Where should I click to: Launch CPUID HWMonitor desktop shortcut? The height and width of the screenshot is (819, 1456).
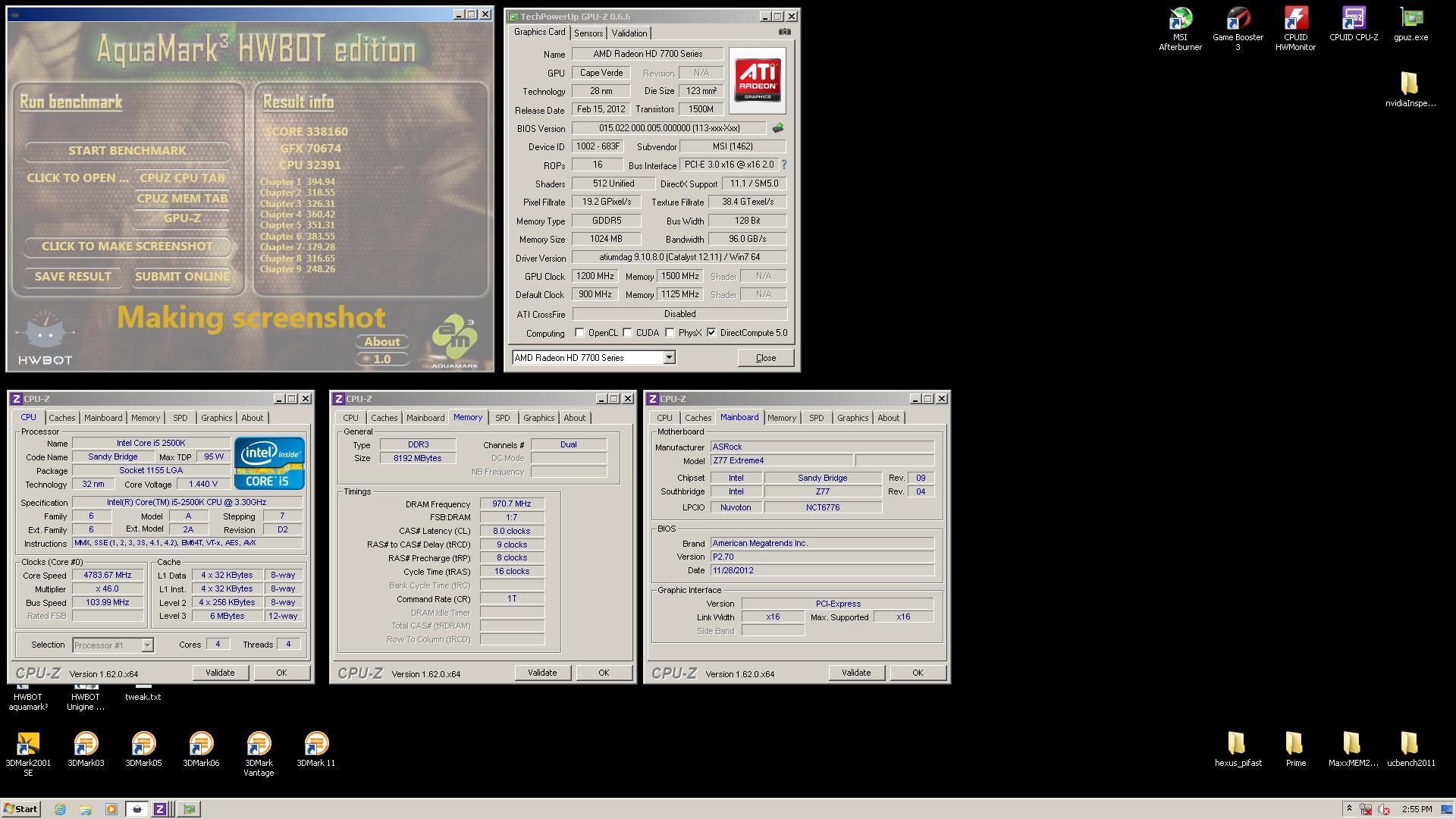tap(1295, 29)
